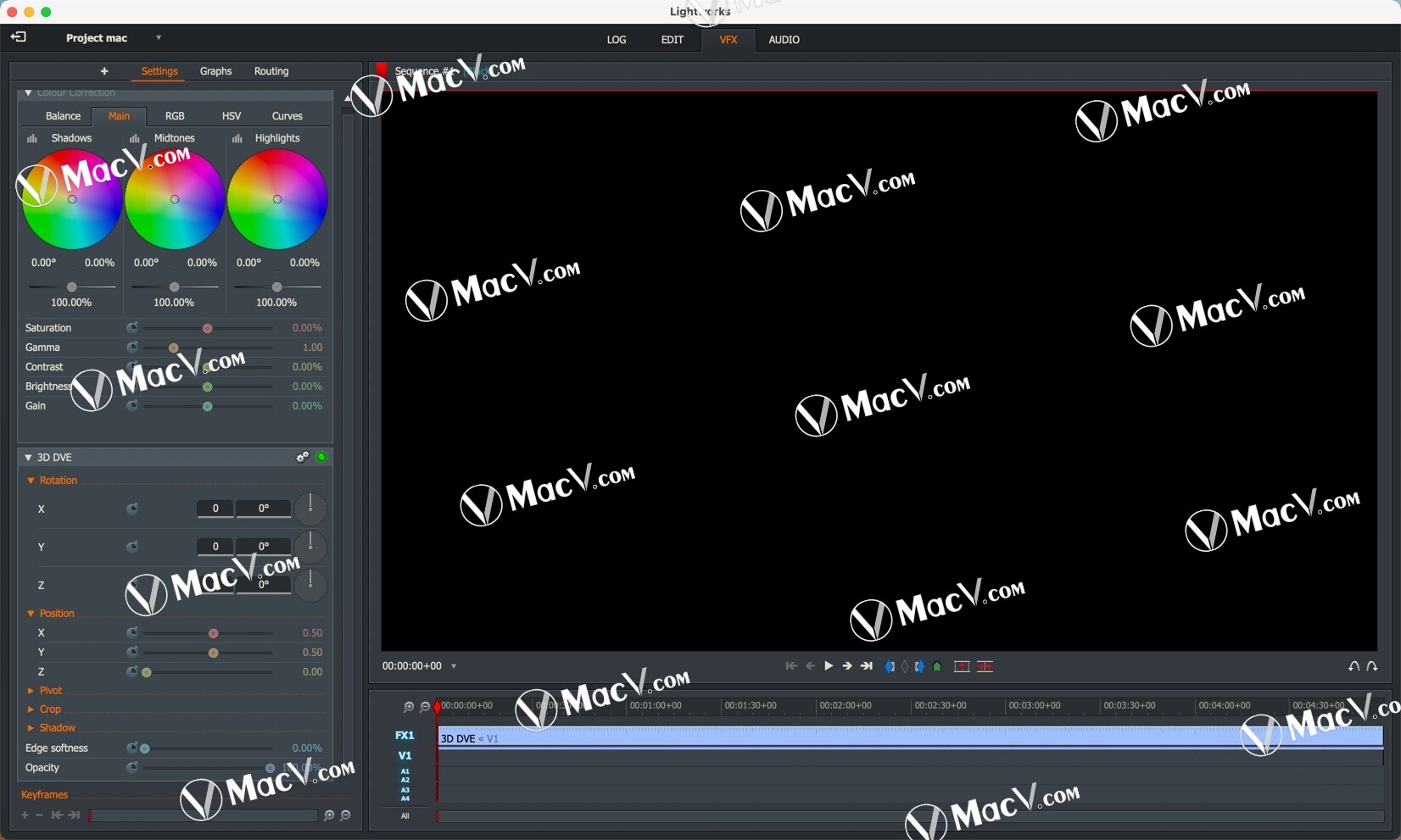1401x840 pixels.
Task: Toggle keyframing for Gain
Action: point(132,406)
